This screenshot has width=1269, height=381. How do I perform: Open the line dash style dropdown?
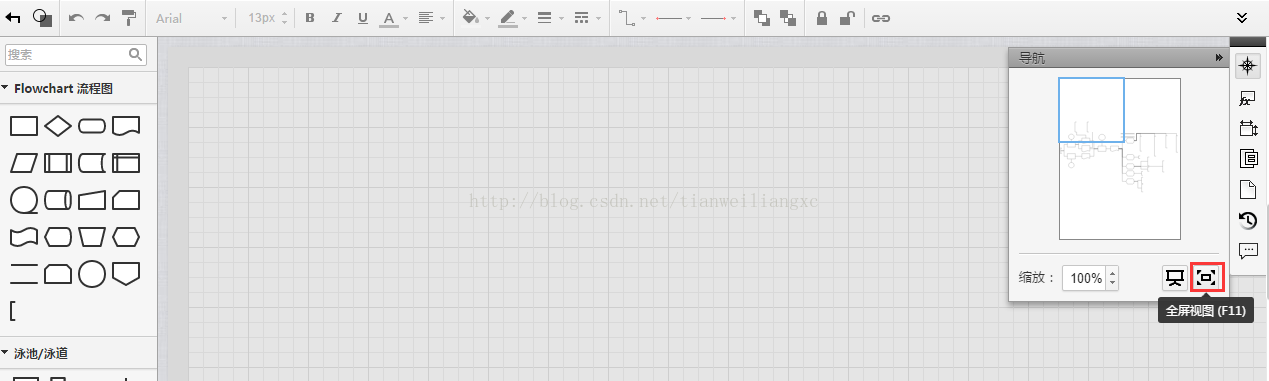pos(586,18)
